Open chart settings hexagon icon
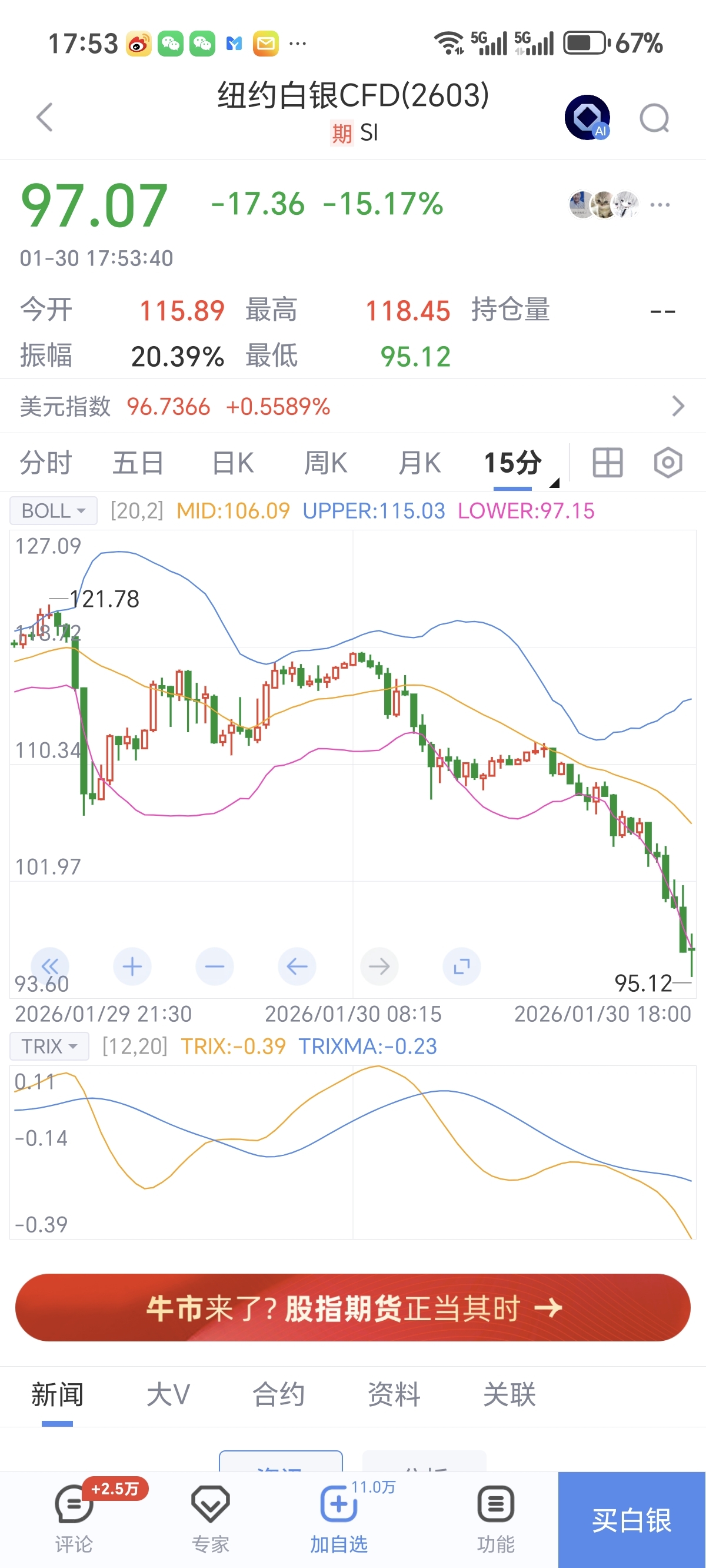The image size is (706, 1568). click(668, 463)
